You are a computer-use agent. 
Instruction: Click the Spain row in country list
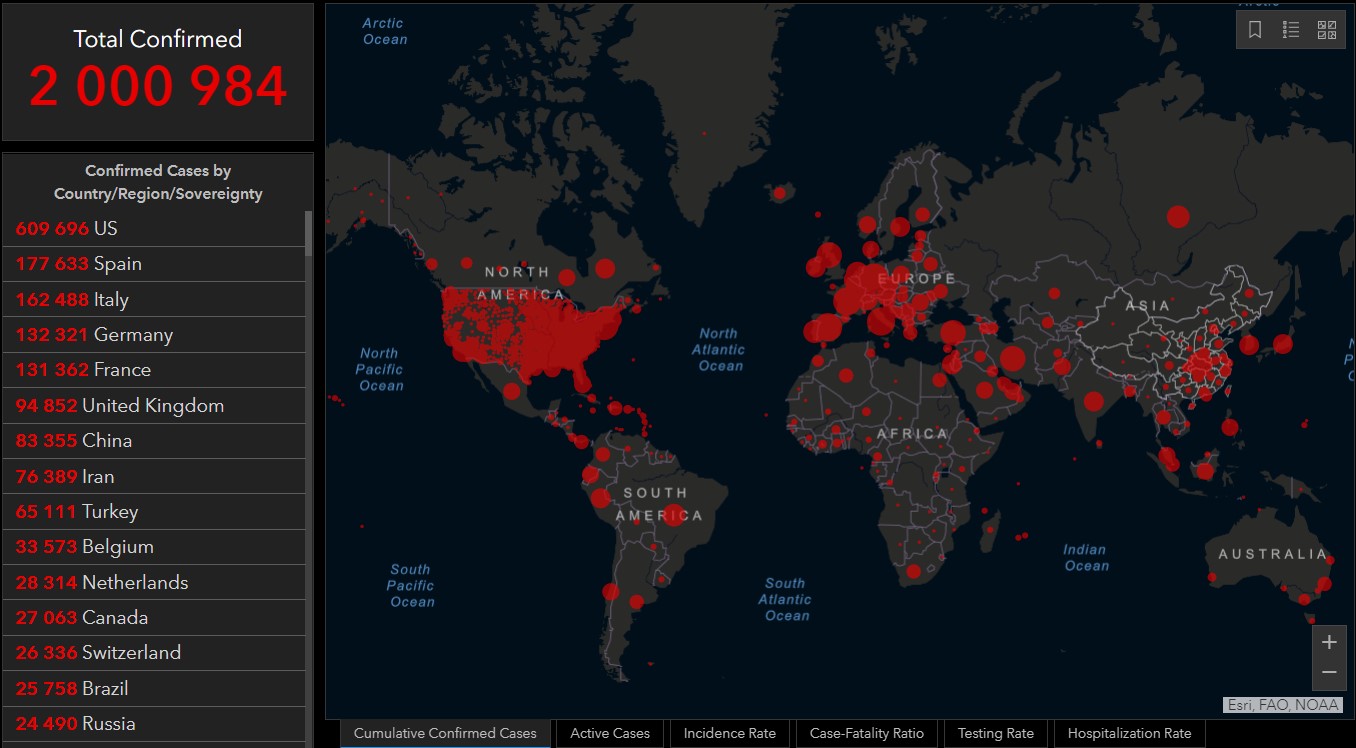pyautogui.click(x=154, y=264)
